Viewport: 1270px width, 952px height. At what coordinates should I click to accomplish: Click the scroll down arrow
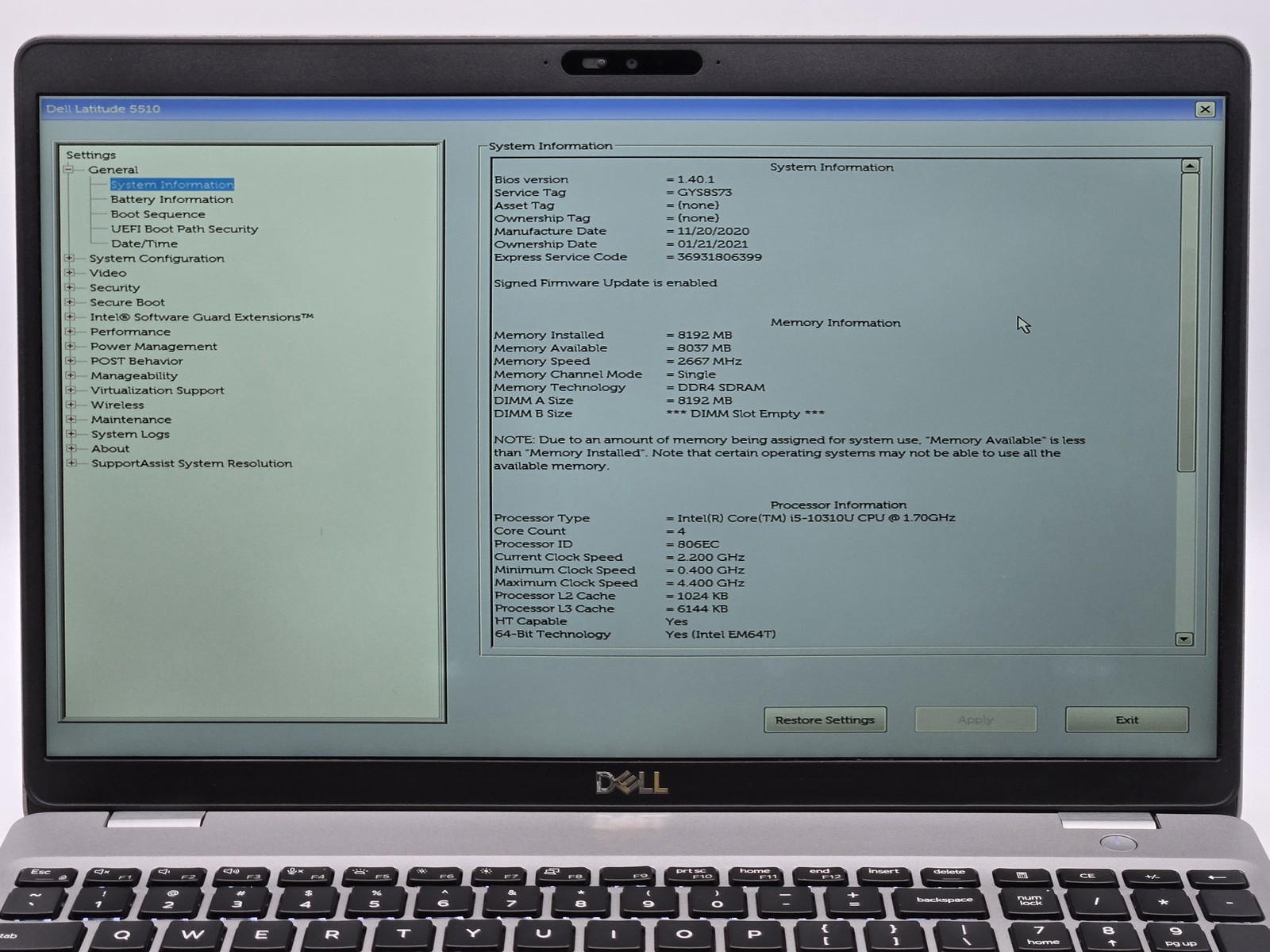coord(1184,639)
